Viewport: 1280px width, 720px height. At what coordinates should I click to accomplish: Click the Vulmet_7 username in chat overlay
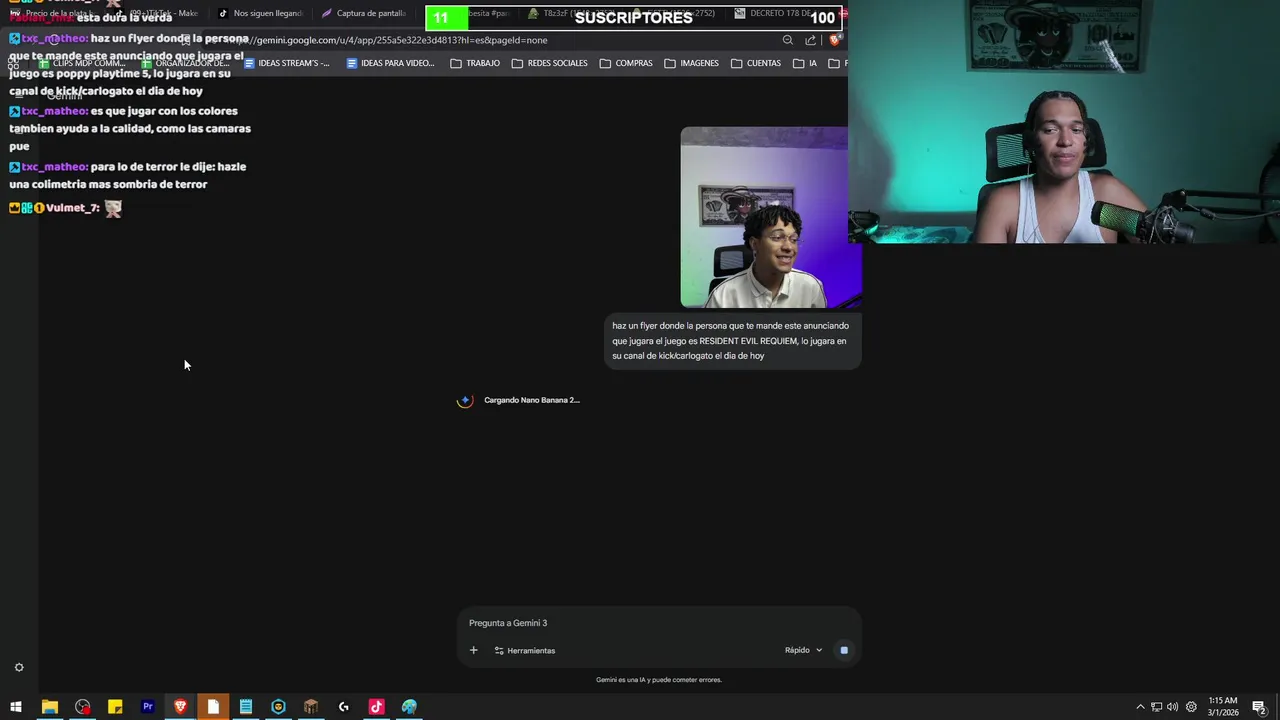[x=72, y=208]
